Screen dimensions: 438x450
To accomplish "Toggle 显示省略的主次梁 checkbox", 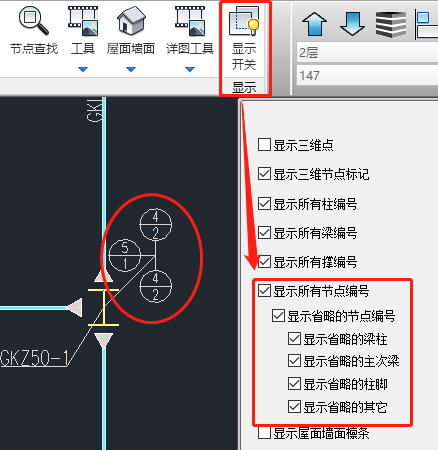I will [x=294, y=361].
